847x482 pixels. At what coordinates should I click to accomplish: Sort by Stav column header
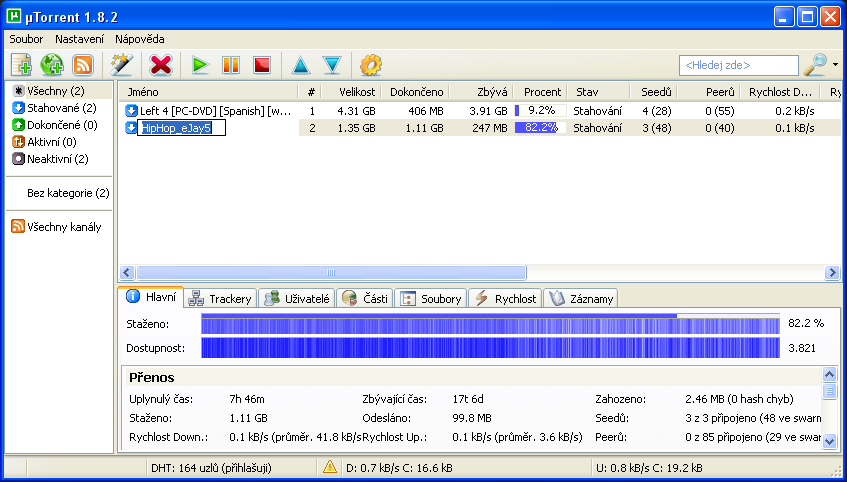point(599,92)
